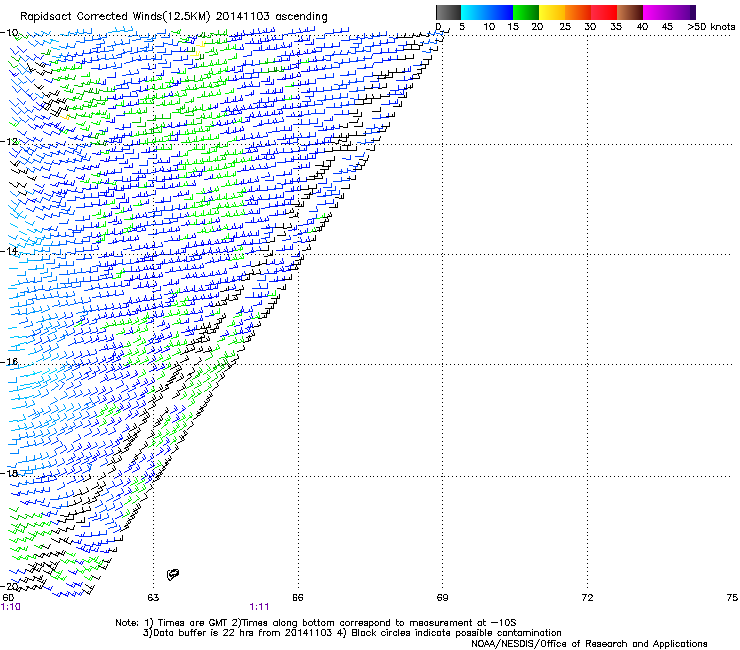Click the yellow 20-25 knots legend segment
Viewport: 740px width, 650px height.
pos(552,12)
